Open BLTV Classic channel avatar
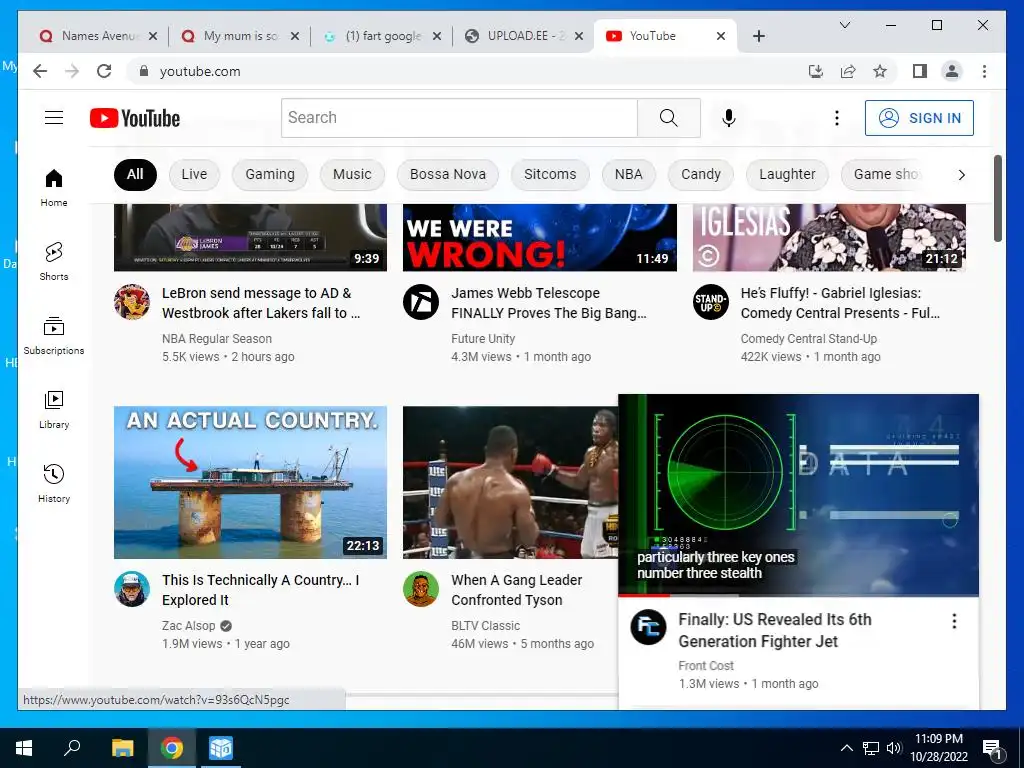 click(x=421, y=588)
